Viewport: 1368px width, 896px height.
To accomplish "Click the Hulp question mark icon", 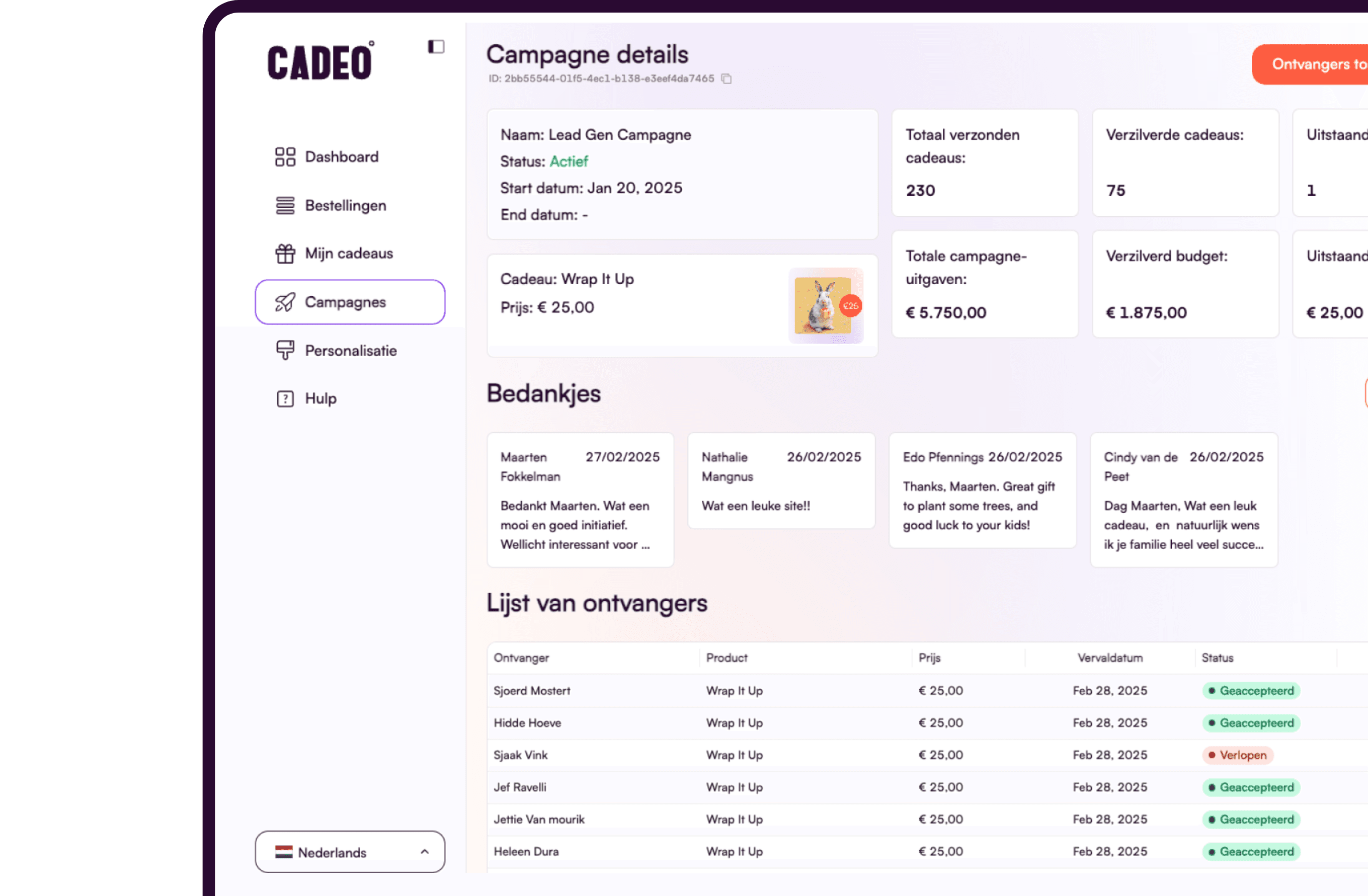I will (285, 398).
